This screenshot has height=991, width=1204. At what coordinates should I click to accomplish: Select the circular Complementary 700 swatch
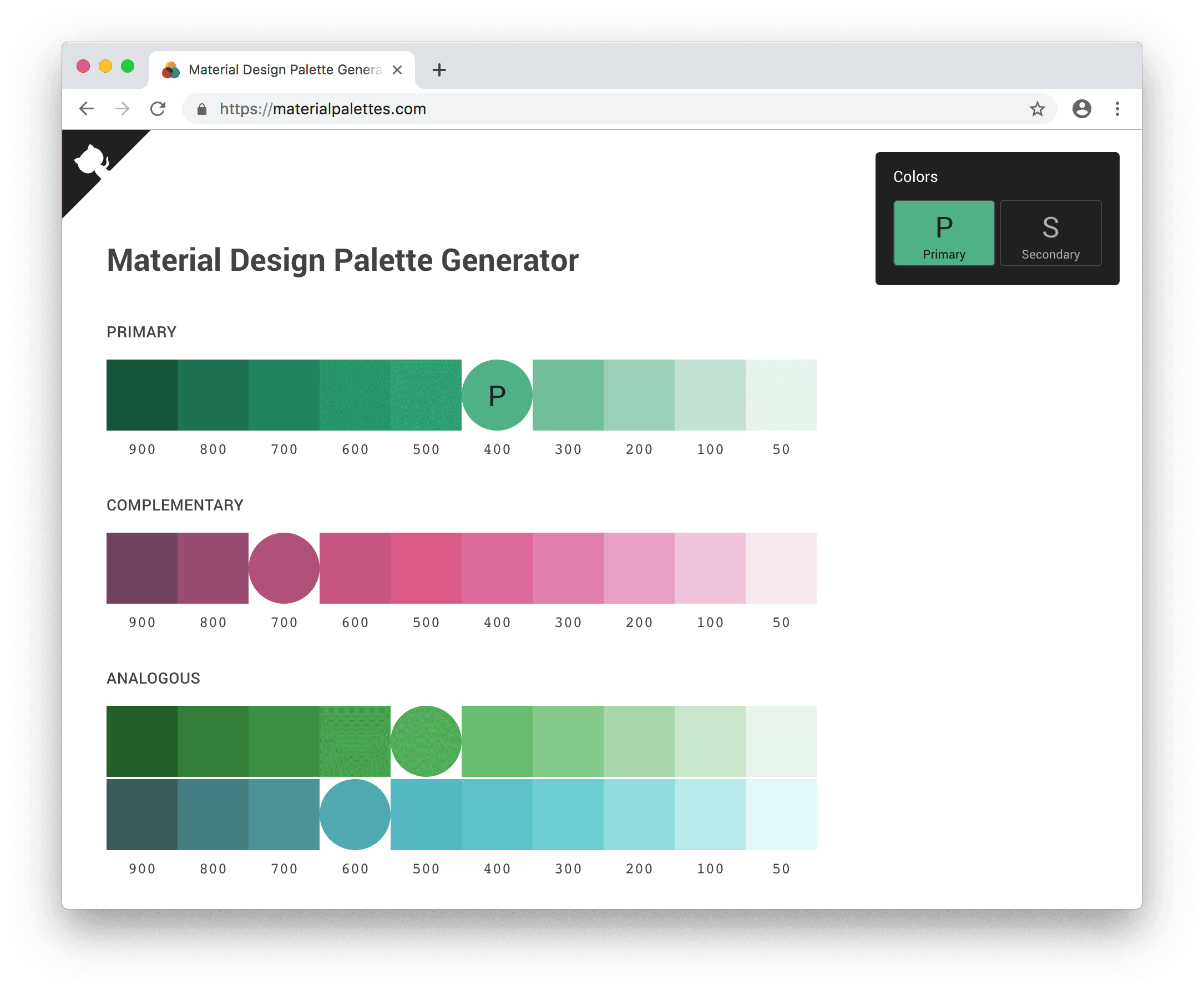pos(284,568)
